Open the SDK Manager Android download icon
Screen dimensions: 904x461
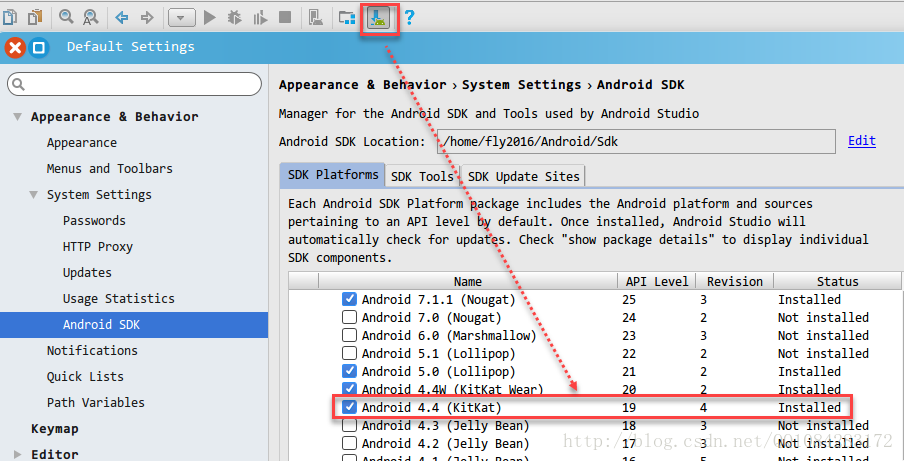tap(379, 19)
